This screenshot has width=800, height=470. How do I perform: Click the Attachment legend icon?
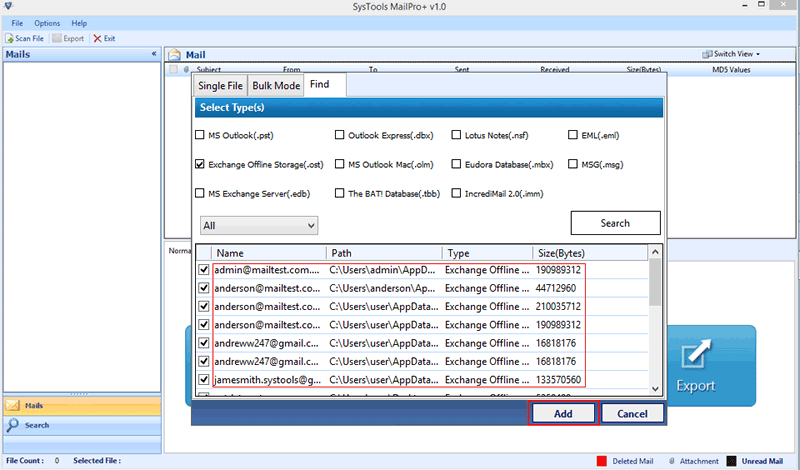point(672,461)
